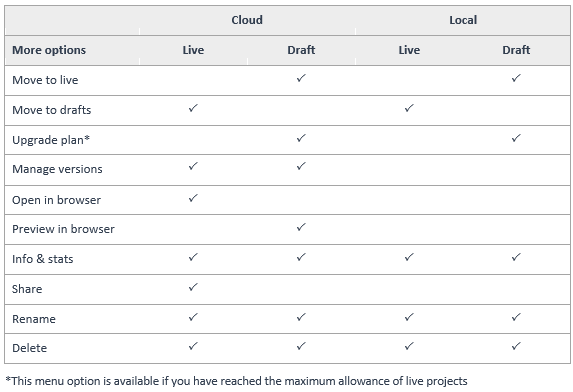This screenshot has height=392, width=573.
Task: Select the Local column group header
Action: coord(463,20)
